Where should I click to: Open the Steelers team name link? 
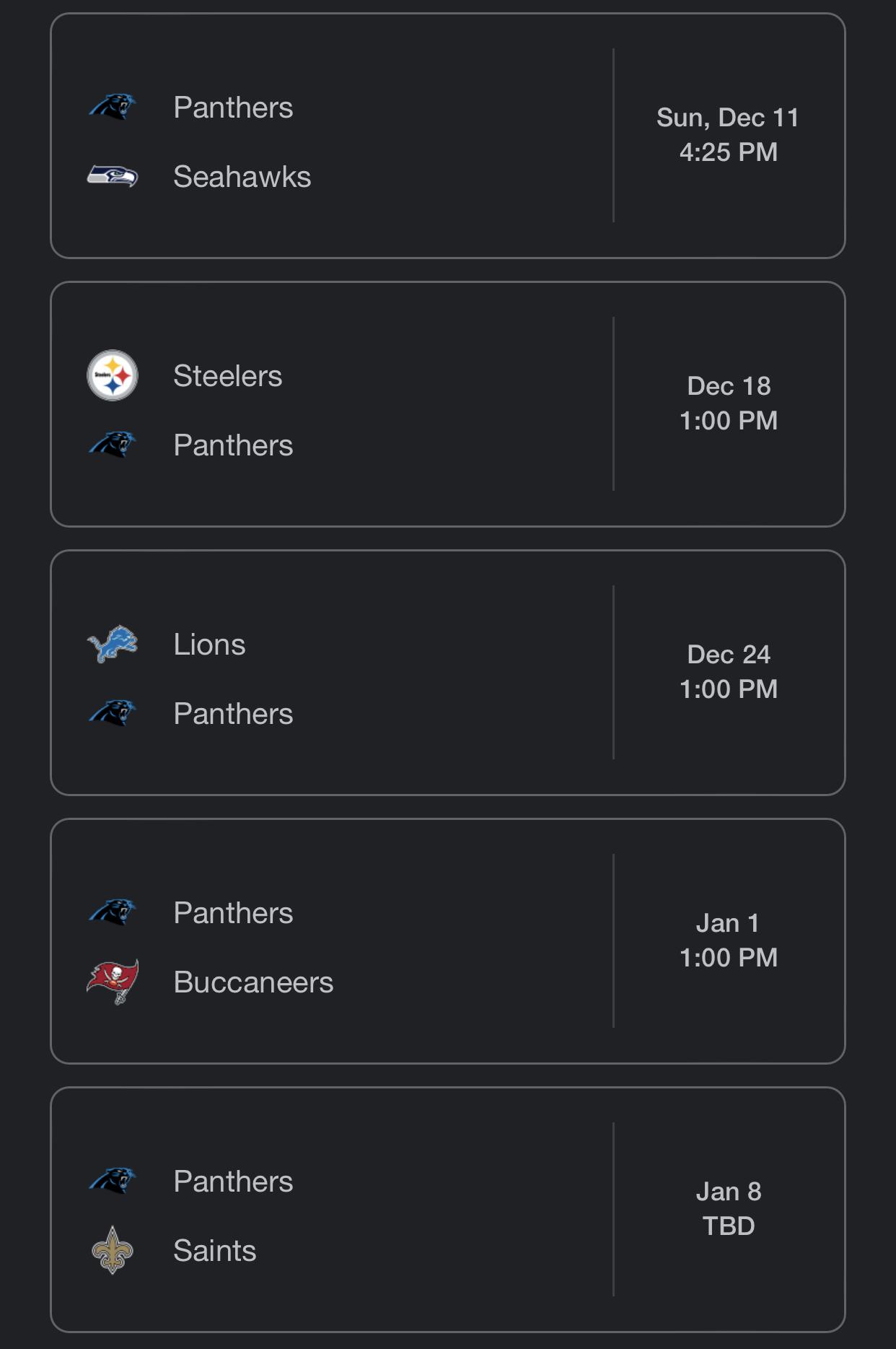pos(228,376)
